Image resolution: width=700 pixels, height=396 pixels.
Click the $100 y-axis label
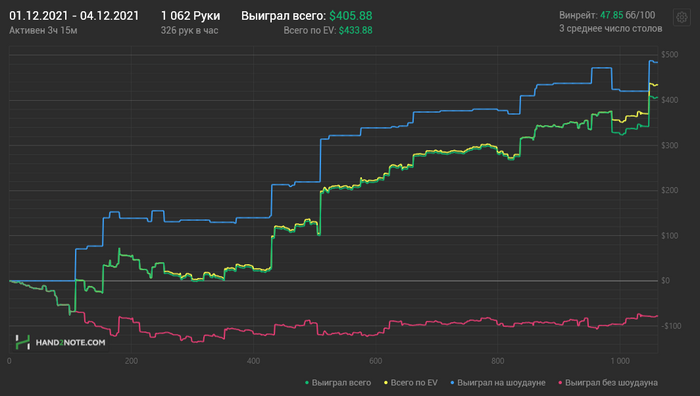[x=670, y=236]
